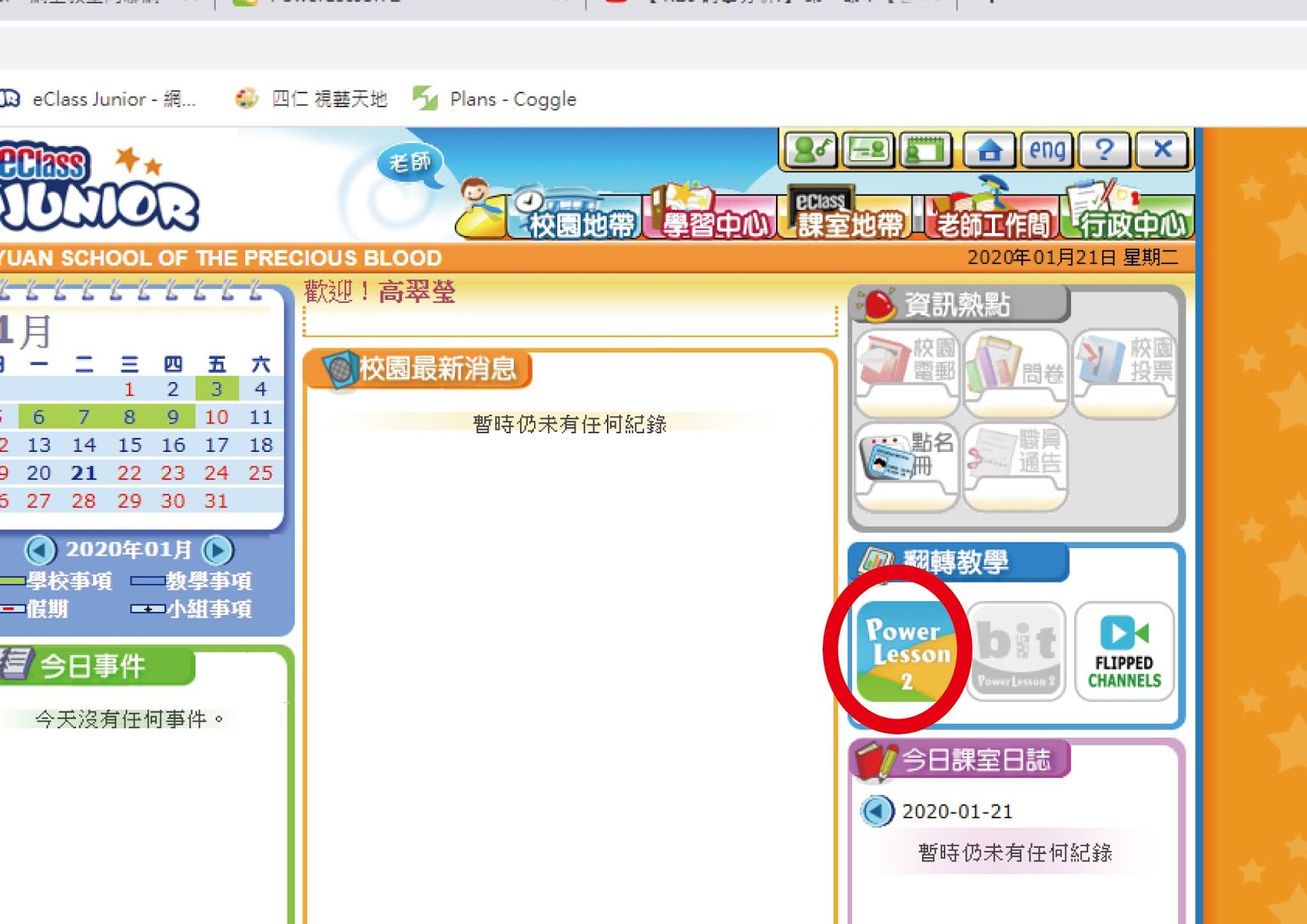
Task: Go to previous month in calendar
Action: pos(40,550)
